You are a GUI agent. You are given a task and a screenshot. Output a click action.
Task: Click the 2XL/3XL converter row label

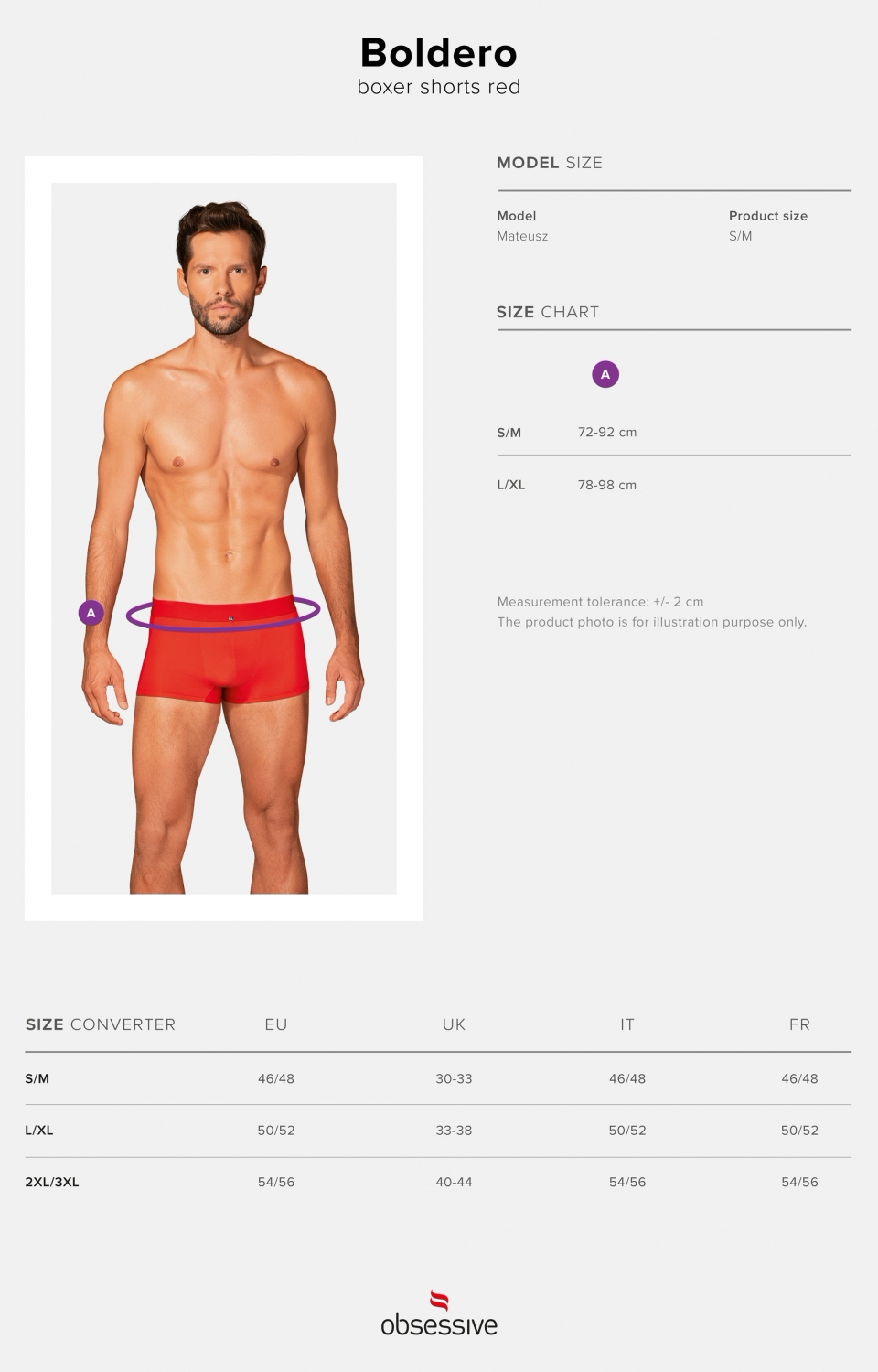(52, 1182)
